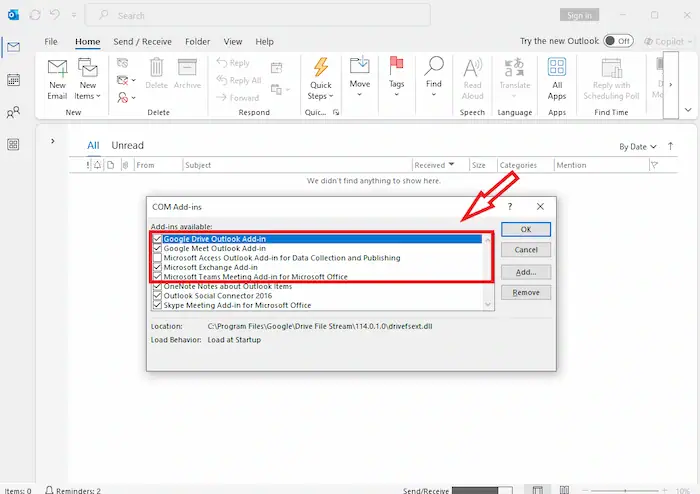The width and height of the screenshot is (700, 494).
Task: Click the Meeting reply icon
Action: [276, 68]
